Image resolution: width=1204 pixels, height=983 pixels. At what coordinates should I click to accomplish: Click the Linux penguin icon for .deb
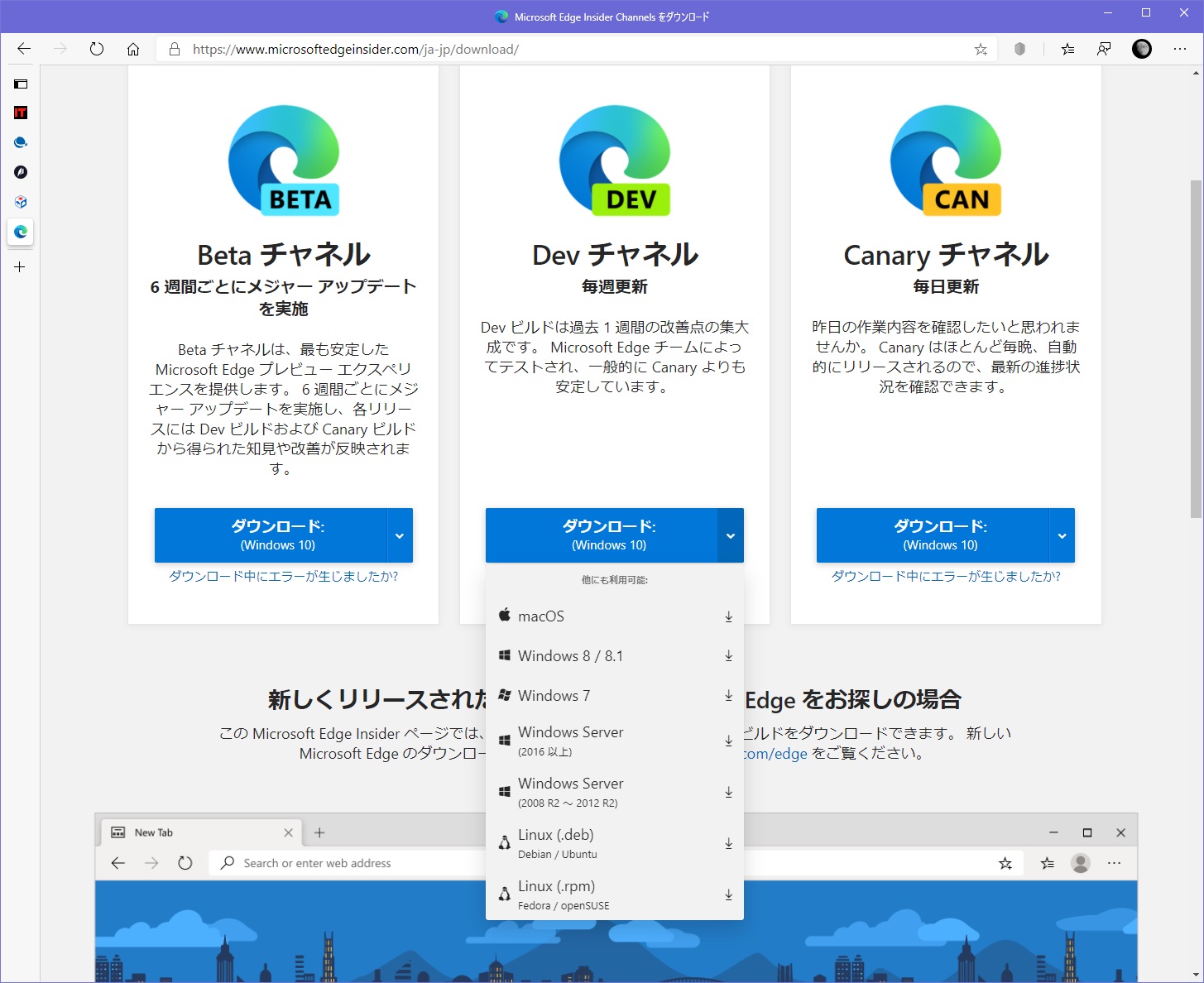coord(505,843)
